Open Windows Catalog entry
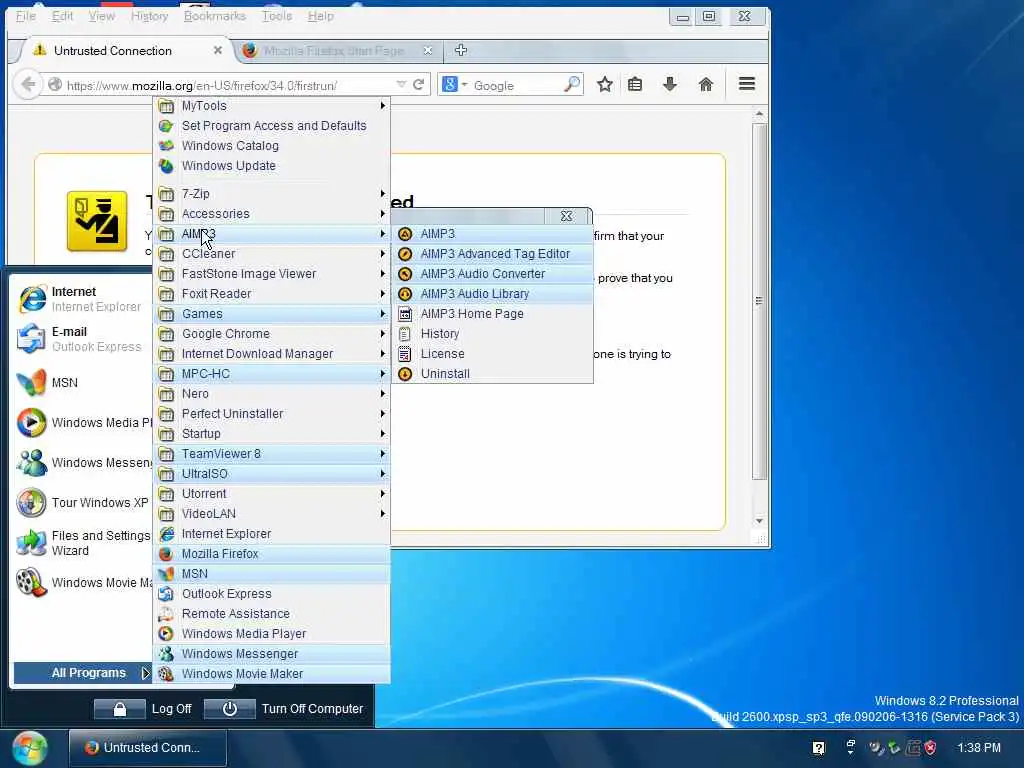This screenshot has height=768, width=1024. click(272, 146)
